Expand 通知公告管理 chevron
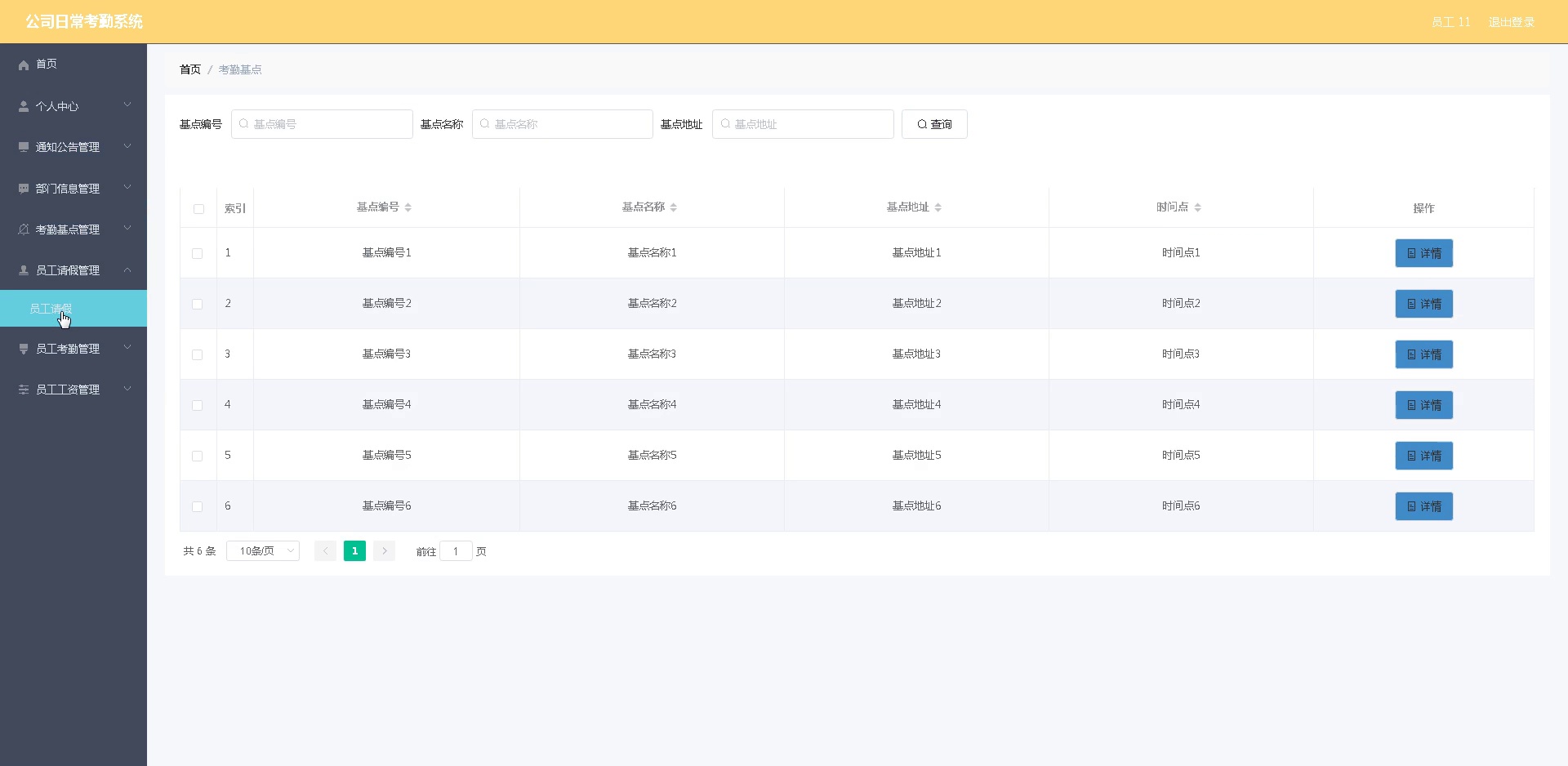Viewport: 1568px width, 766px height. 127,146
